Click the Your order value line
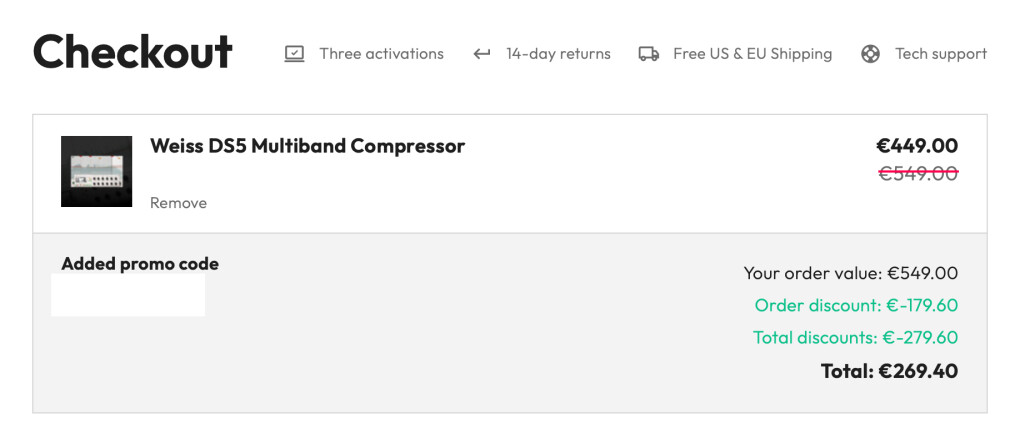 [x=850, y=273]
